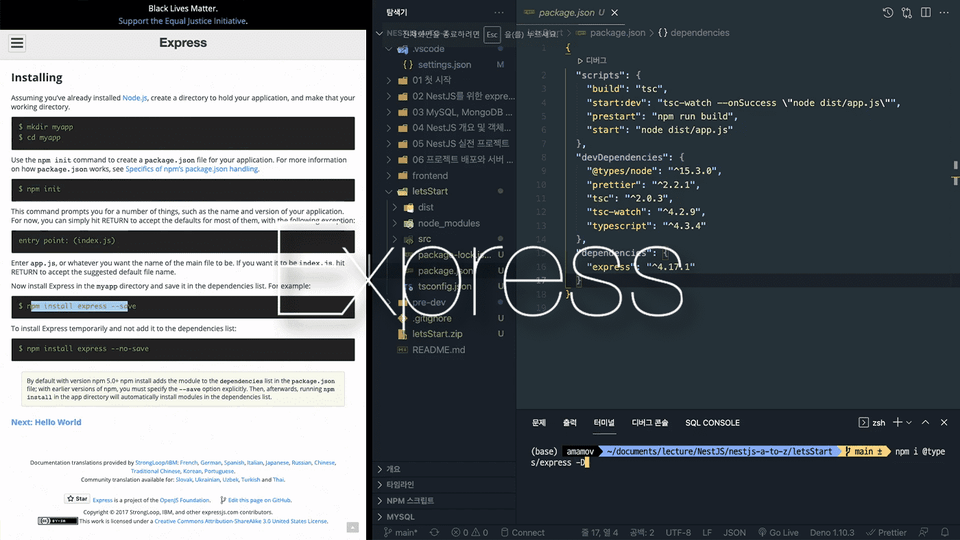
Task: Collapse the letsStart folder
Action: pos(389,191)
